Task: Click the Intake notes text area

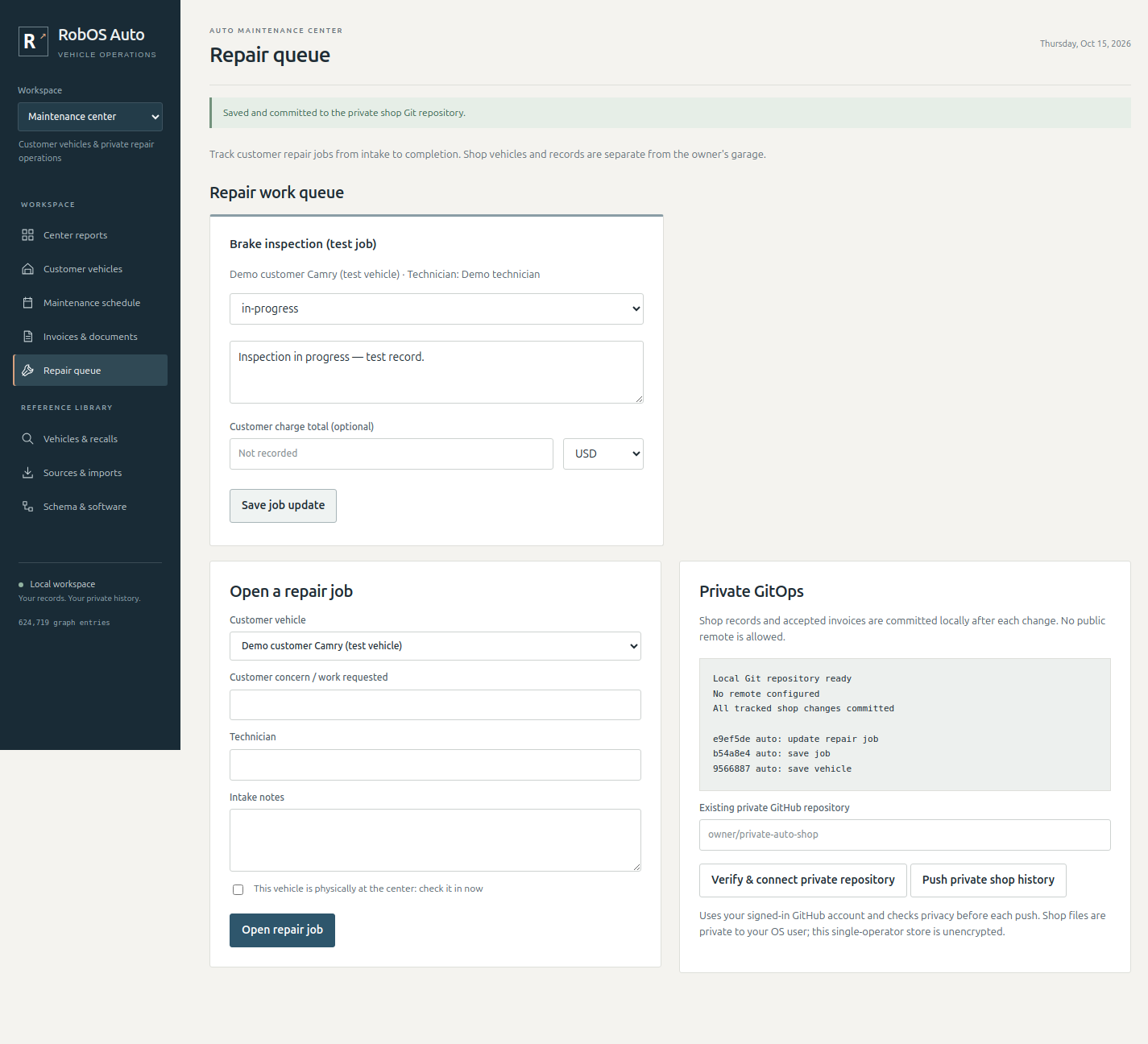Action: (x=435, y=840)
